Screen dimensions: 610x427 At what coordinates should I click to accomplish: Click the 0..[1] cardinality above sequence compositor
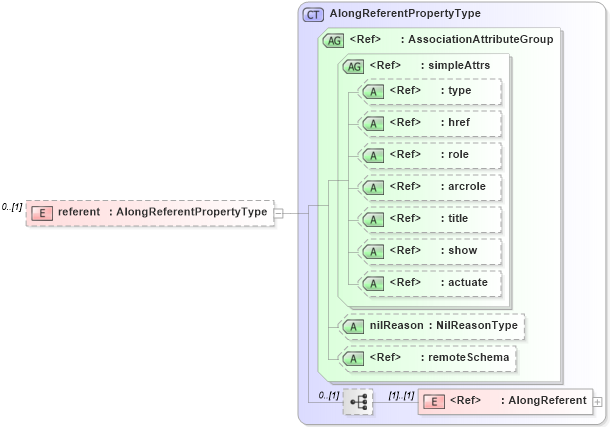[329, 396]
